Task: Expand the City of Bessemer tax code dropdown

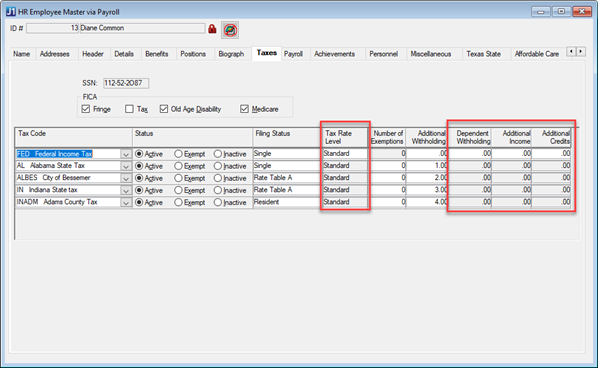Action: coord(126,178)
